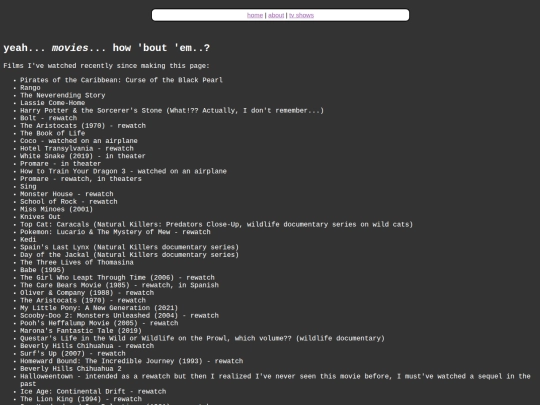Select Pokemon: Lucario & The Mystery of Mew

pyautogui.click(x=115, y=232)
